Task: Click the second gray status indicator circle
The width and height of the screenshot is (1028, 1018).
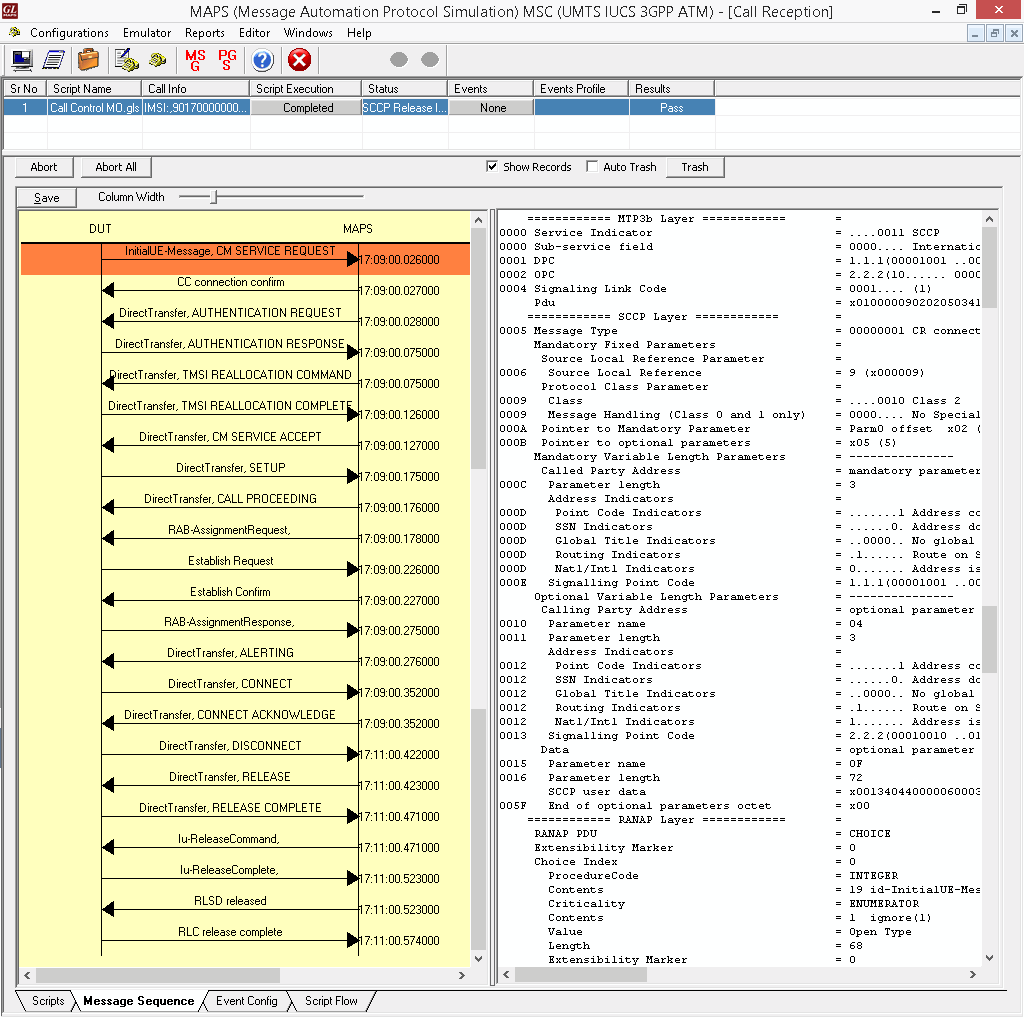Action: (430, 60)
